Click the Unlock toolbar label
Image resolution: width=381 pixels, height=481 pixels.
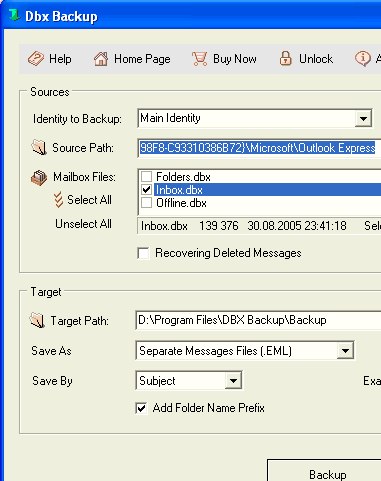[x=316, y=59]
